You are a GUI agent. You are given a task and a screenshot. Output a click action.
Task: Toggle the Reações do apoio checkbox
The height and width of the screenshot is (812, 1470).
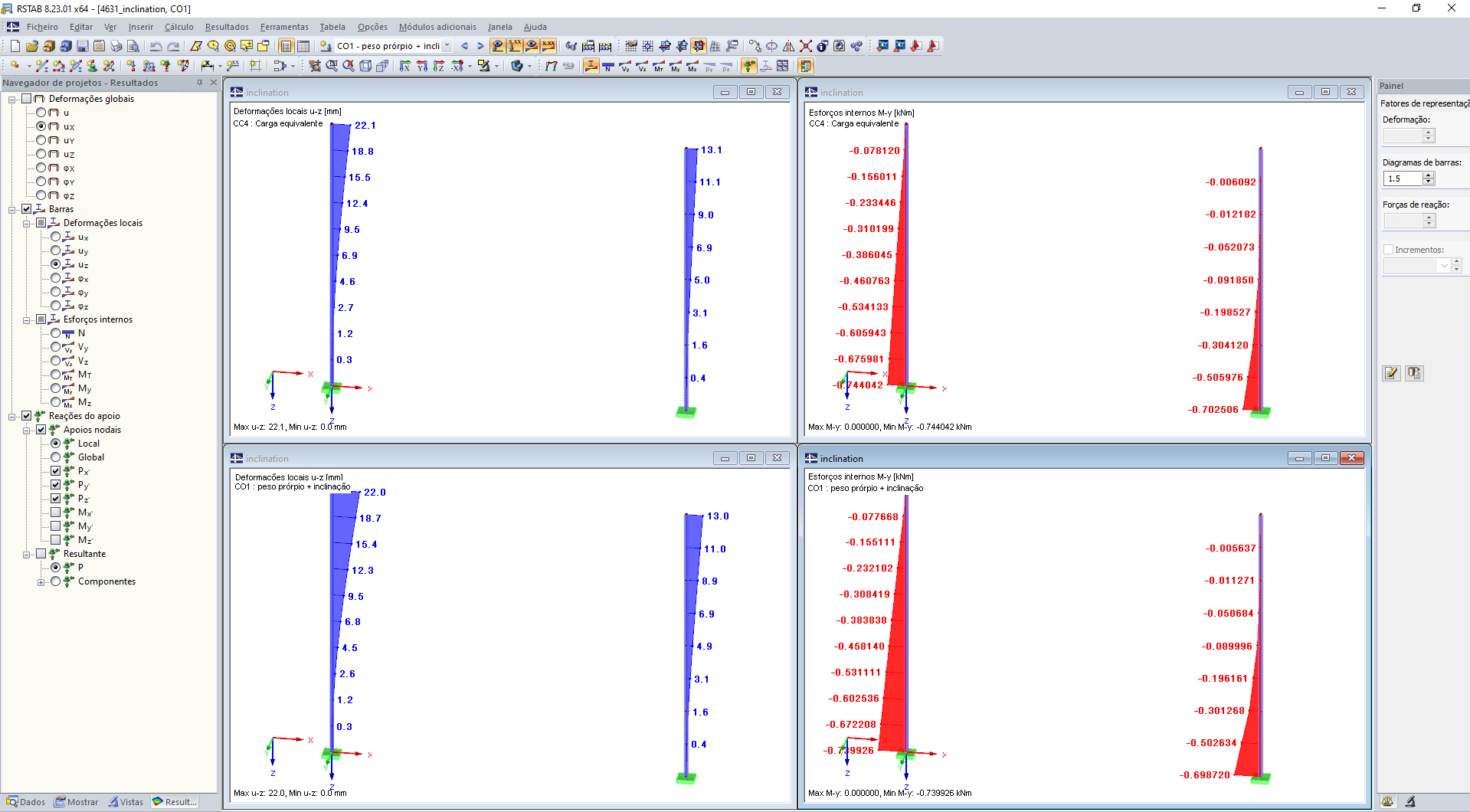(x=27, y=416)
